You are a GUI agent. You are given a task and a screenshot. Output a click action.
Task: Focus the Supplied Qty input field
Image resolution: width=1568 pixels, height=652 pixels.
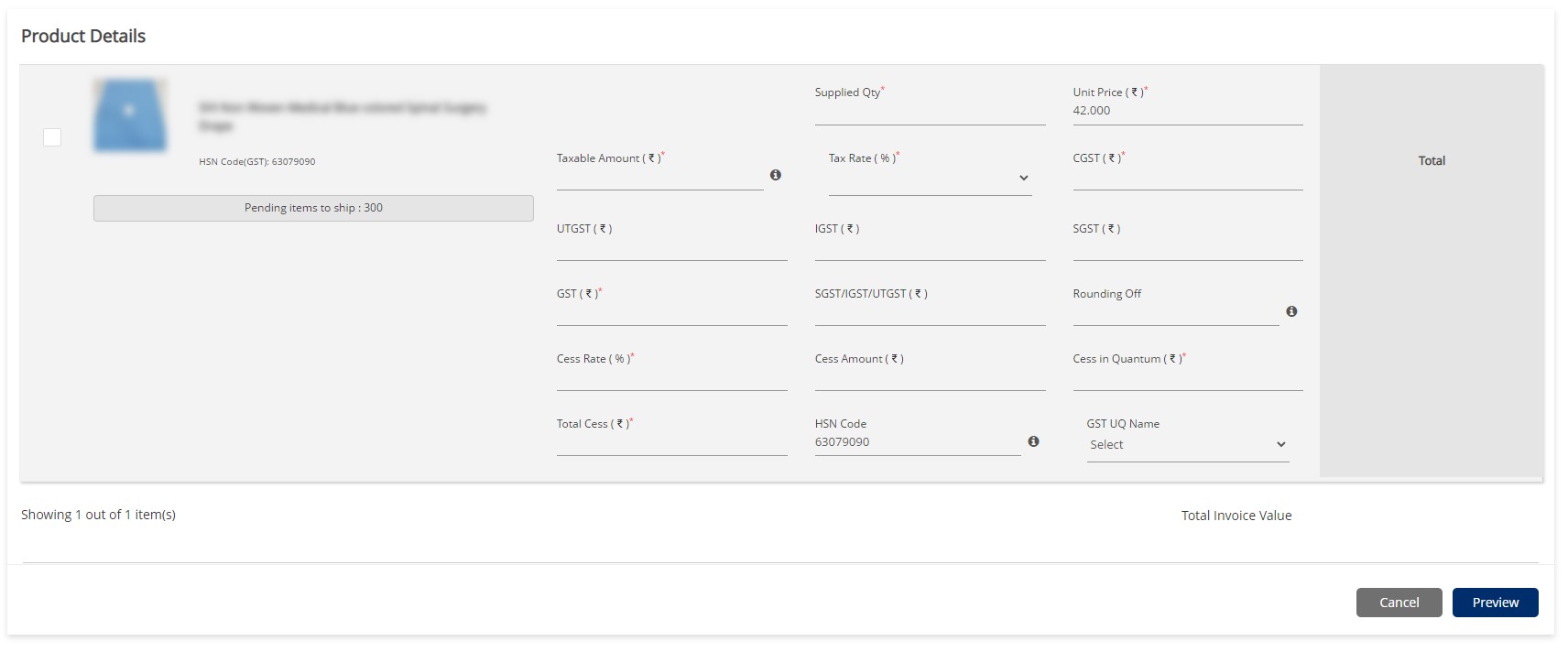click(x=929, y=113)
